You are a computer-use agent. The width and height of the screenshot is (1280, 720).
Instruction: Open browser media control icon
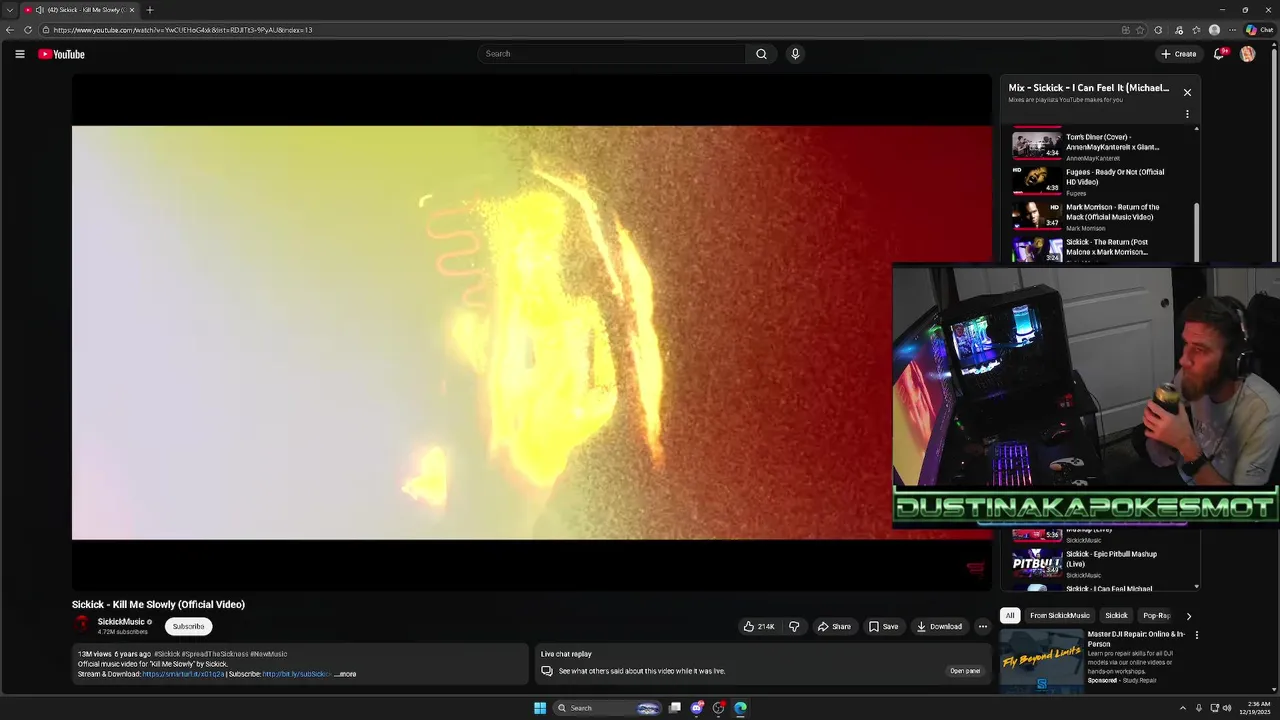1179,30
